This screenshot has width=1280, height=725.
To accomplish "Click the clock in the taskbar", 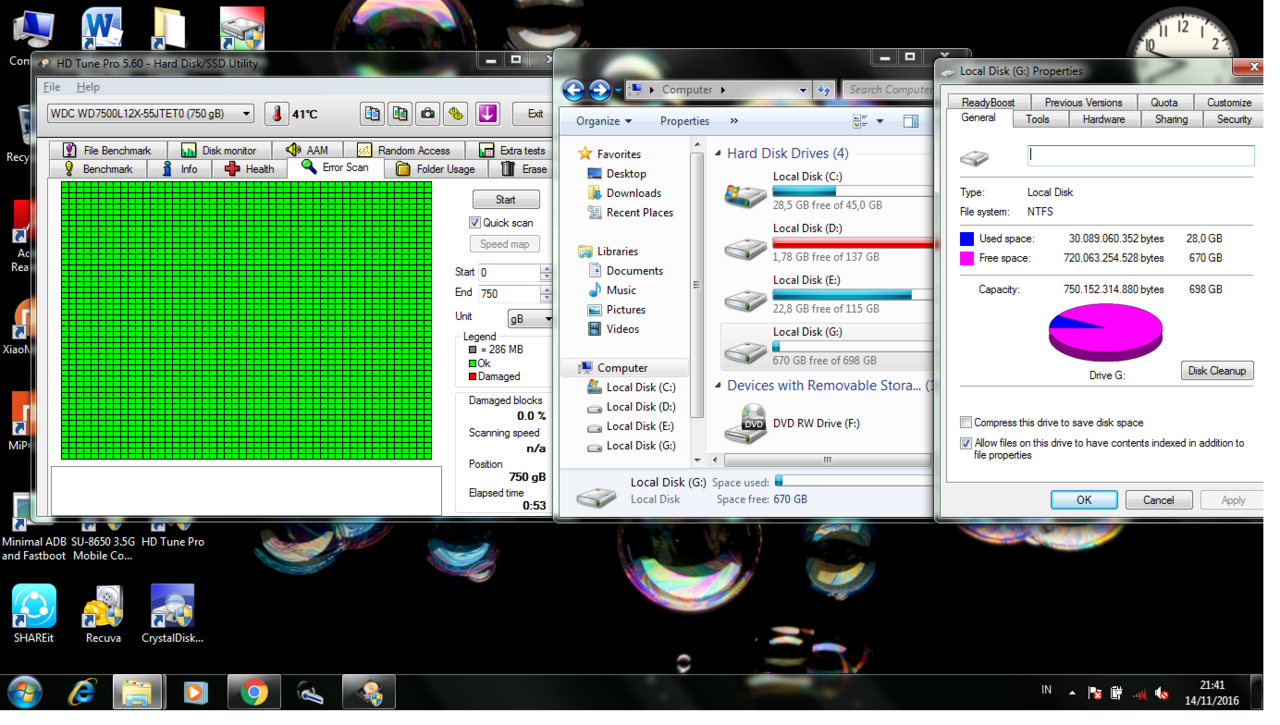I will tap(1211, 693).
